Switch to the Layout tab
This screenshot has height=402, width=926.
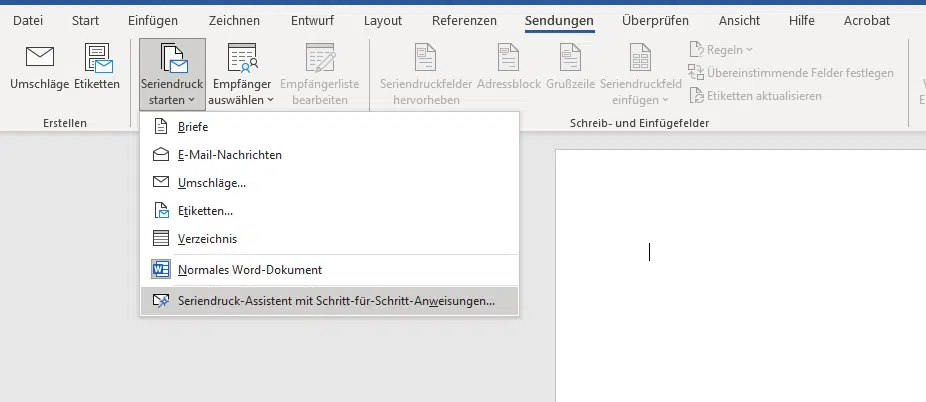[x=383, y=21]
